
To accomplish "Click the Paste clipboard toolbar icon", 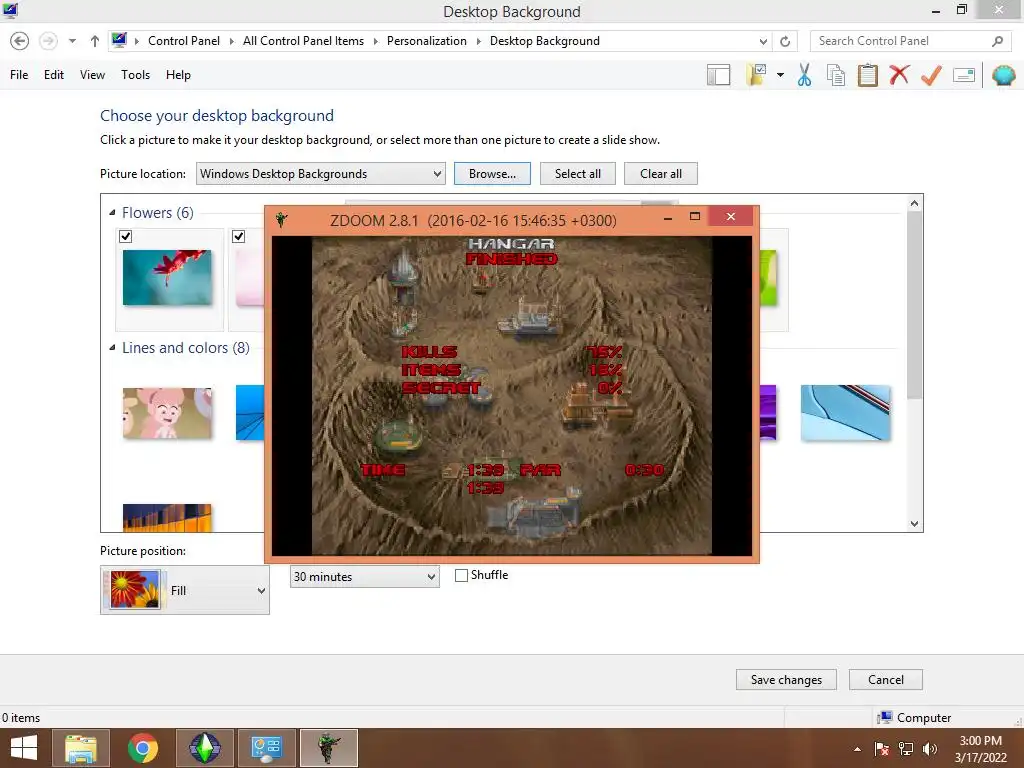I will coord(867,75).
